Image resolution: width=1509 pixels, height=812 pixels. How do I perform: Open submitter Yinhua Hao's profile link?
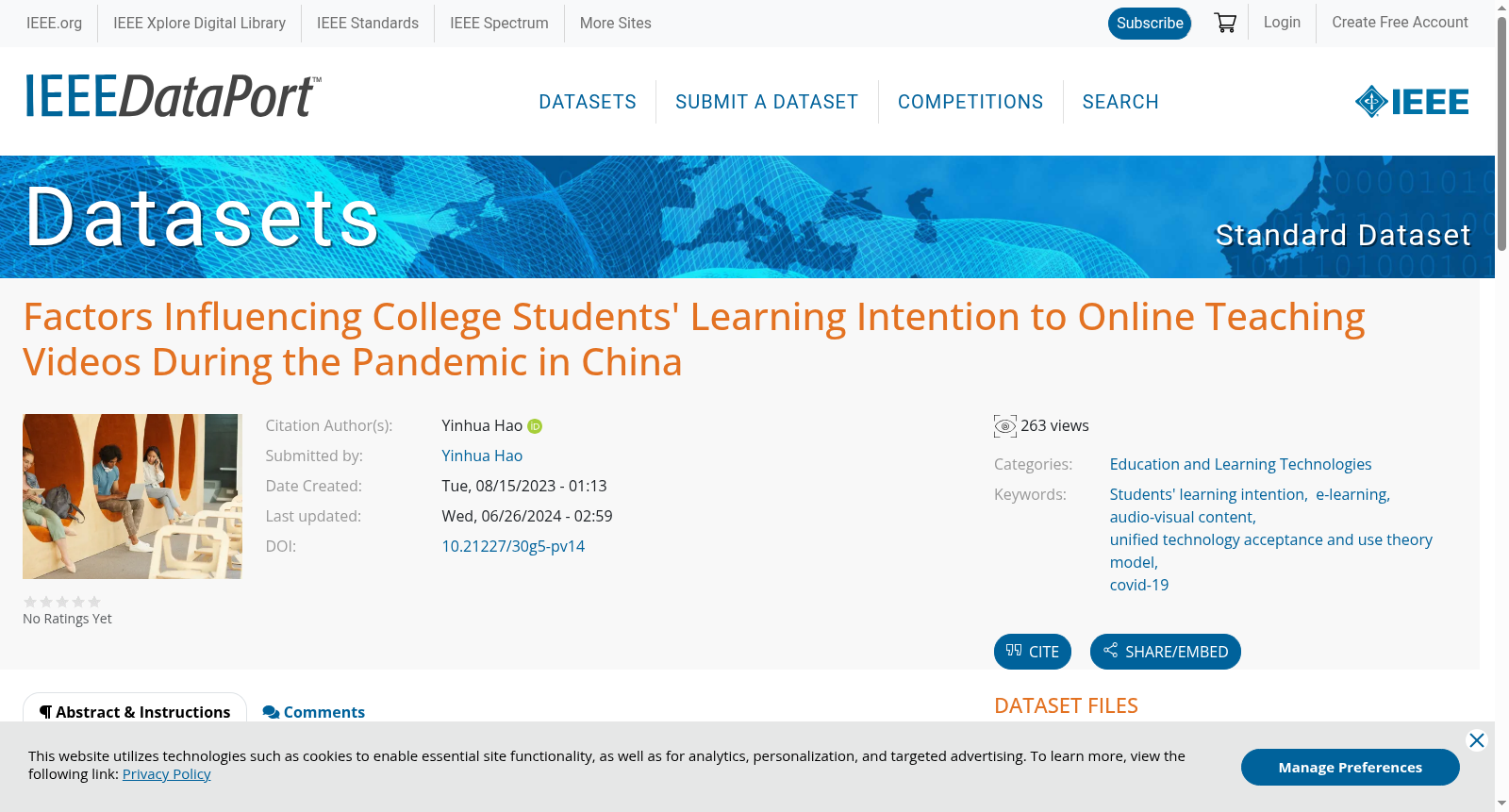coord(482,456)
